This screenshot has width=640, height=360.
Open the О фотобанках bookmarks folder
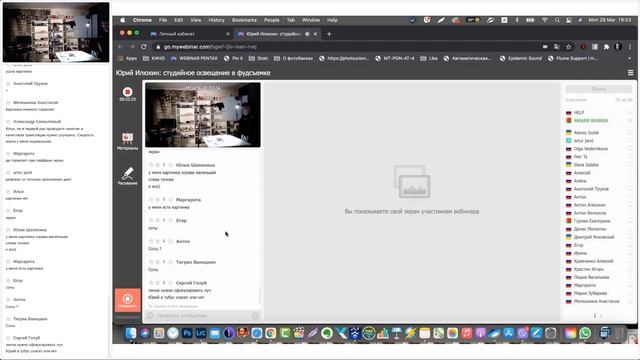(293, 58)
